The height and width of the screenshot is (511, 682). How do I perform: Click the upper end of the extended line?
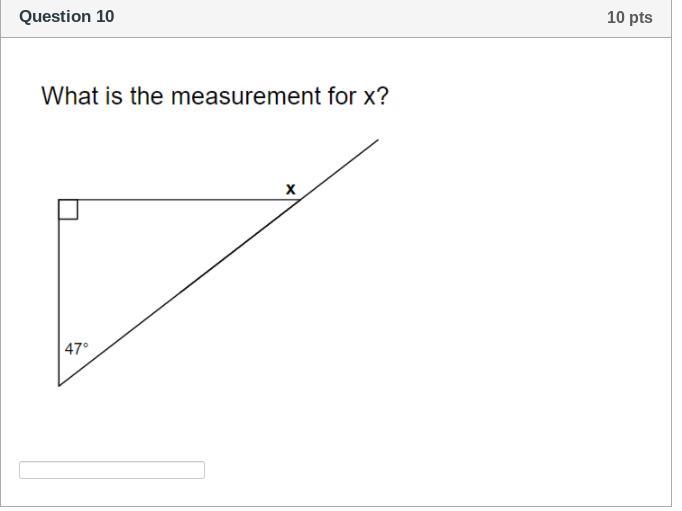click(376, 141)
